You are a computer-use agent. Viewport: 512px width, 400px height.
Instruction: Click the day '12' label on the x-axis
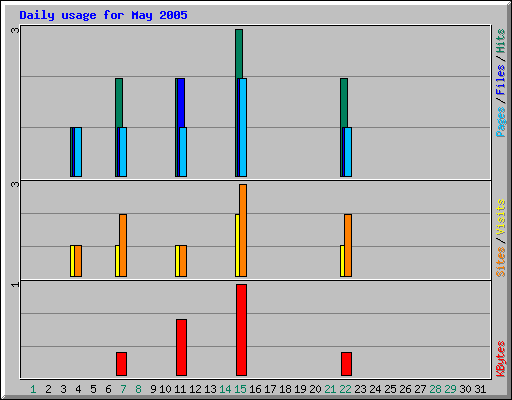tap(195, 389)
